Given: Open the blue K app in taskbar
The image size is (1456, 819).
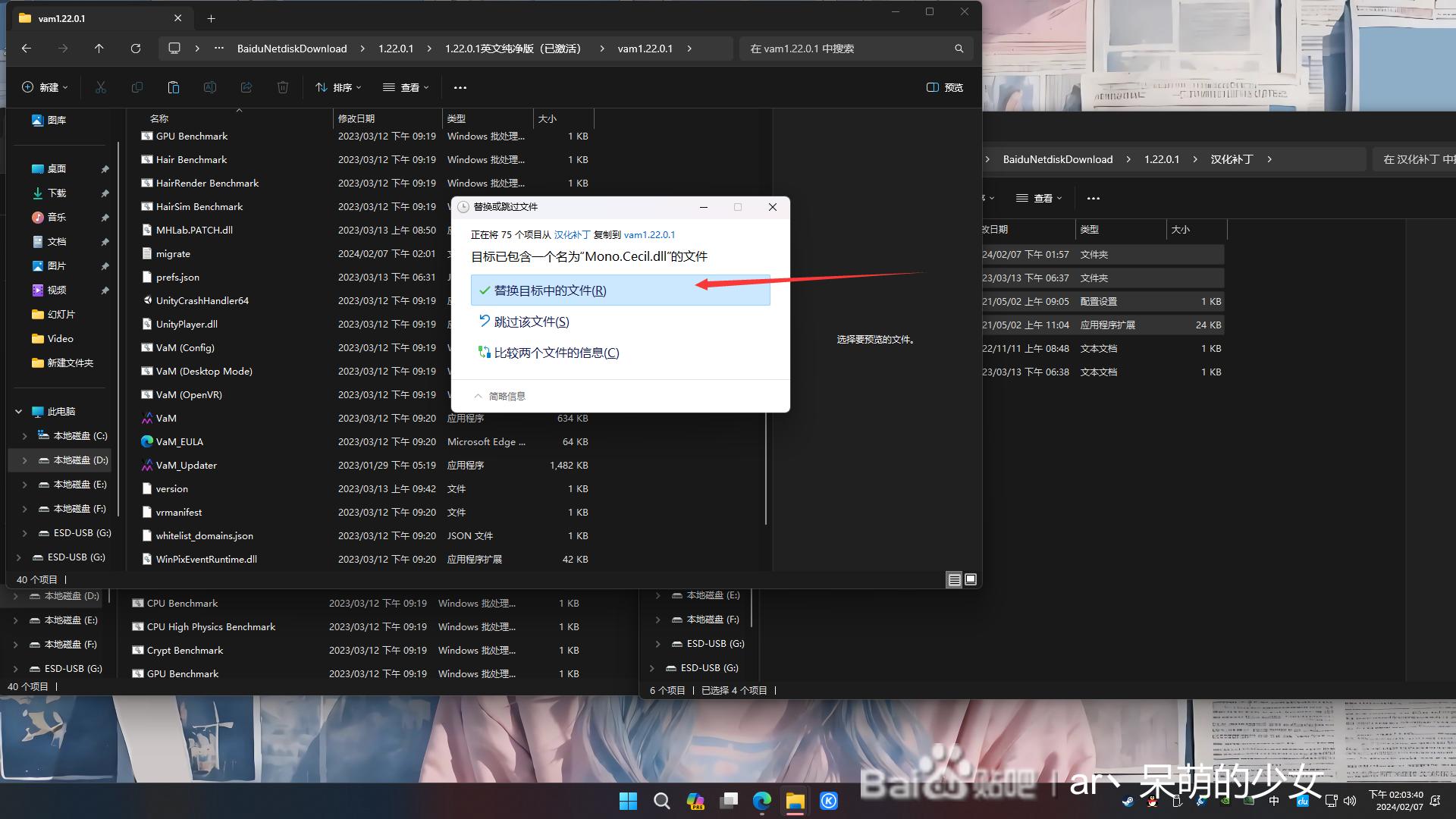Looking at the screenshot, I should [x=829, y=801].
